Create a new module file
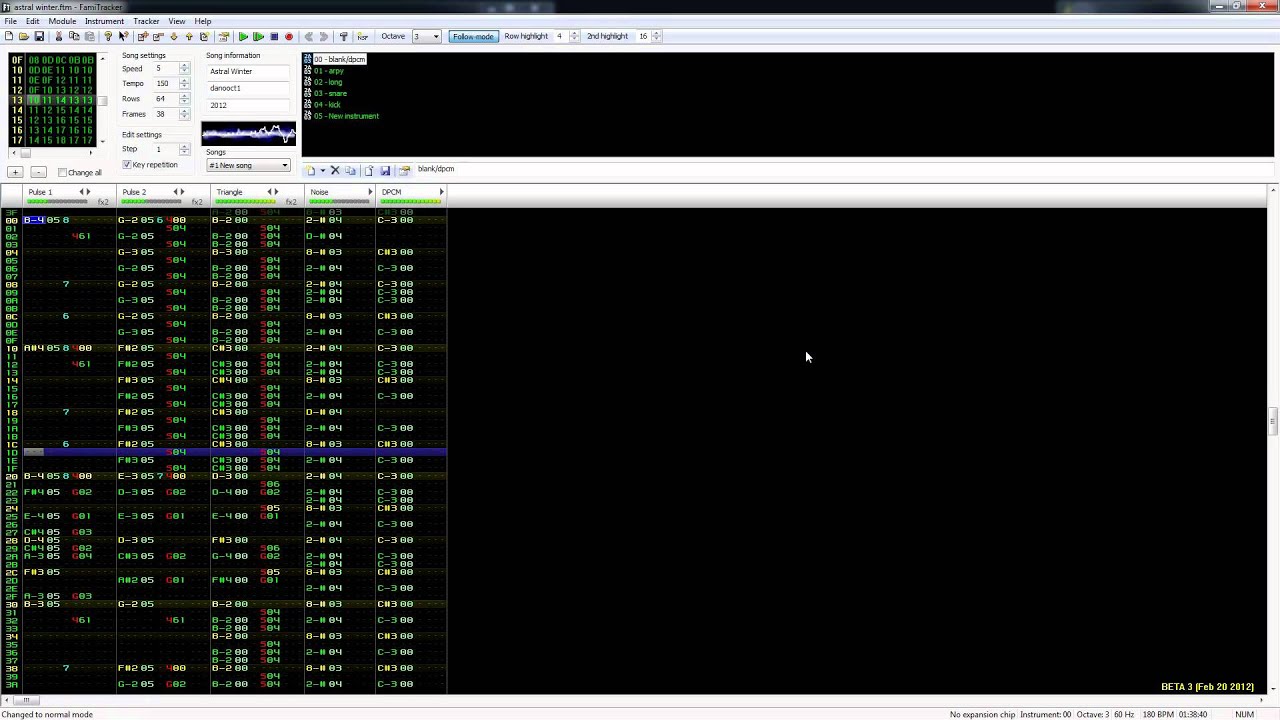This screenshot has height=720, width=1280. tap(8, 36)
